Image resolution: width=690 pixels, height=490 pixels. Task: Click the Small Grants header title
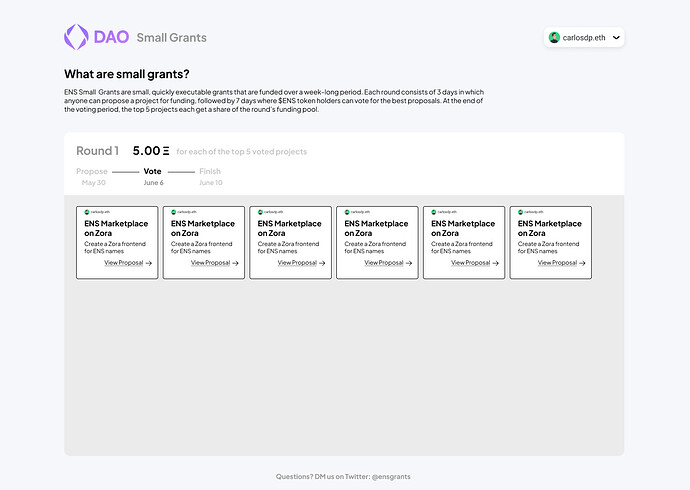click(x=172, y=38)
